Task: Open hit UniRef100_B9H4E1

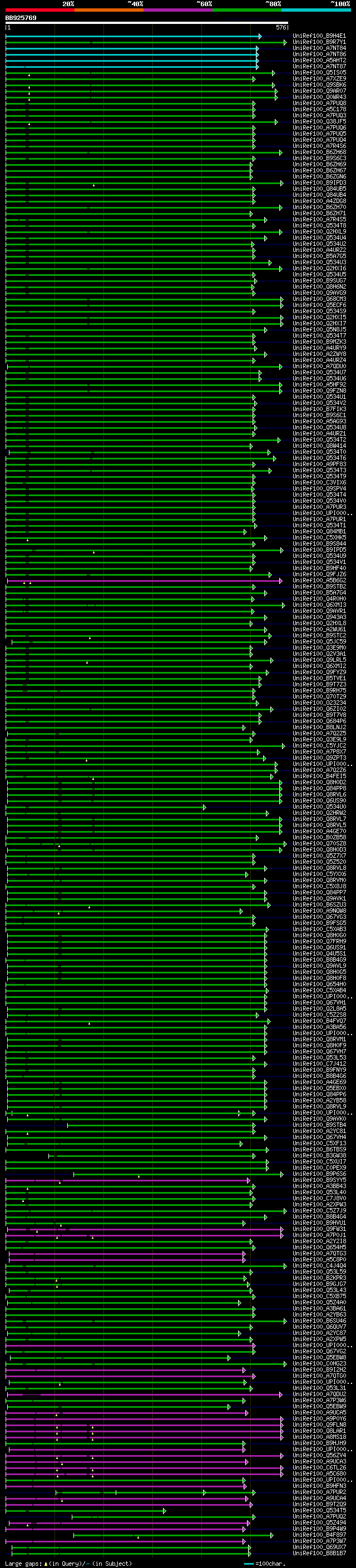Action: [x=319, y=36]
